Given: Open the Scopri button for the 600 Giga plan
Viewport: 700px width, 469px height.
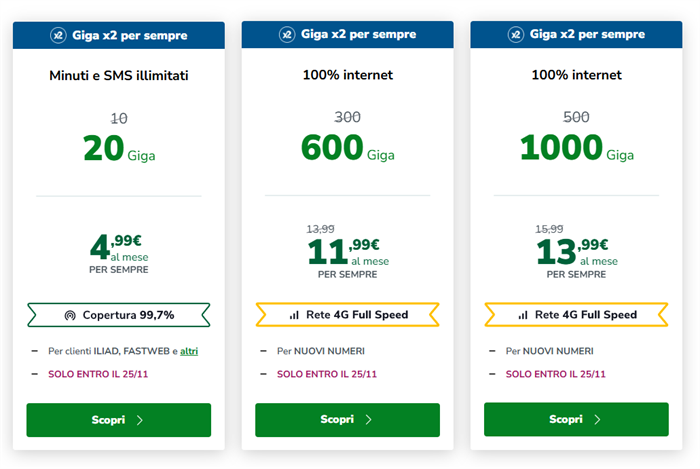Looking at the screenshot, I should [347, 419].
